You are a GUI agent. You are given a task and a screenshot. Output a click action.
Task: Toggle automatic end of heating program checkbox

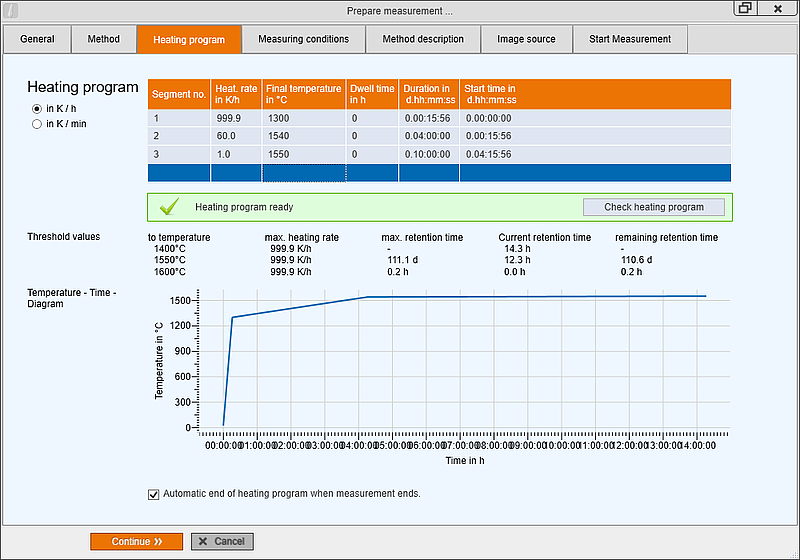point(154,494)
